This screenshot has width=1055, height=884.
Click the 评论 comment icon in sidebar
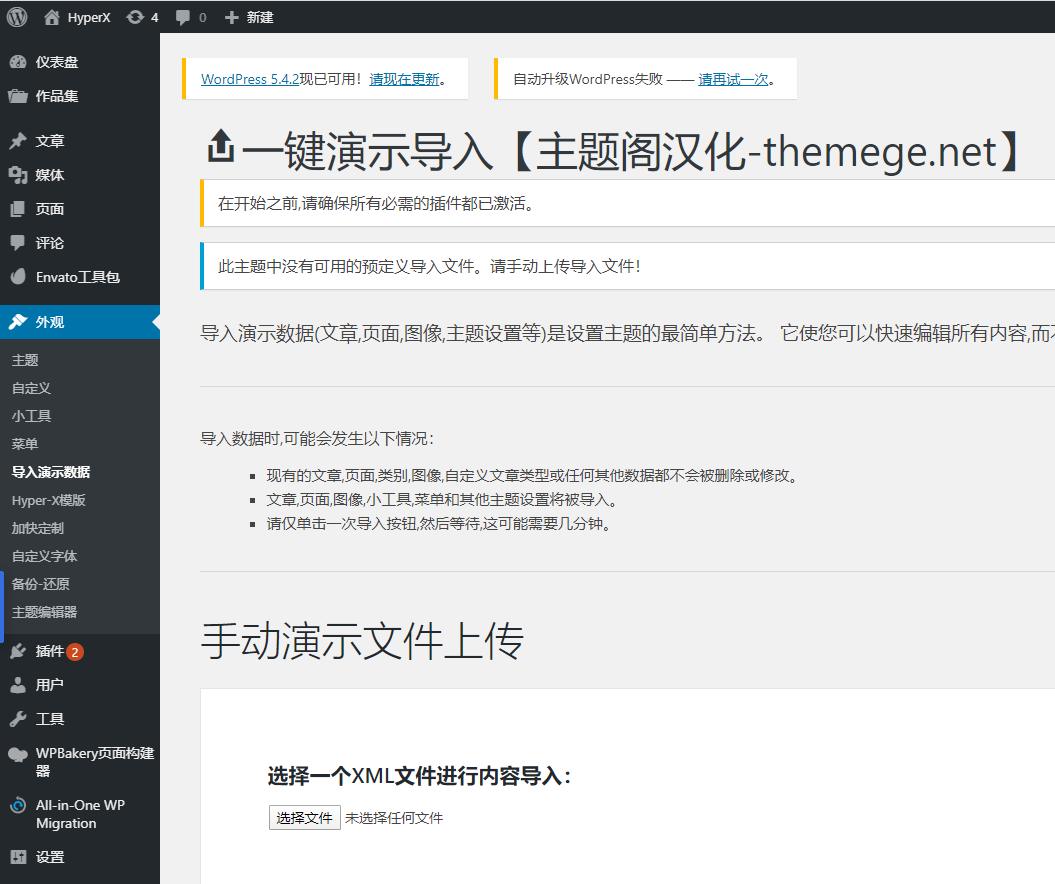point(18,243)
